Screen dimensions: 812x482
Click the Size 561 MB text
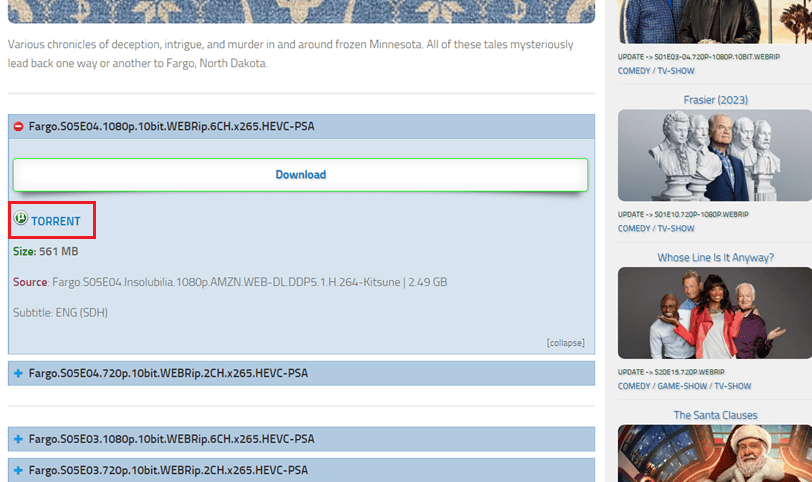[x=46, y=252]
